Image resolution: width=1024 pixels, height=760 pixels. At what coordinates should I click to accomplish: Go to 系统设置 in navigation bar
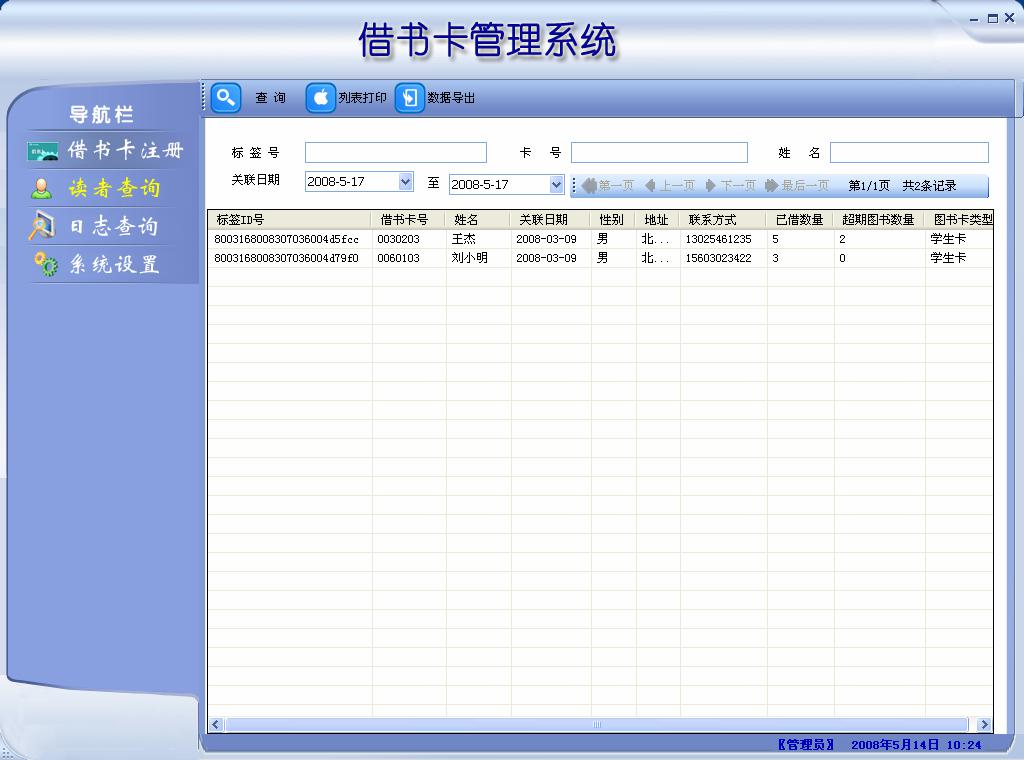click(114, 264)
